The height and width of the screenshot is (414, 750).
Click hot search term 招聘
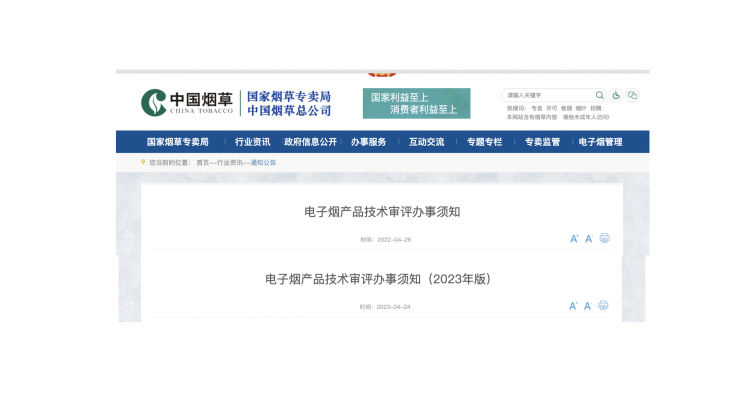click(x=596, y=109)
